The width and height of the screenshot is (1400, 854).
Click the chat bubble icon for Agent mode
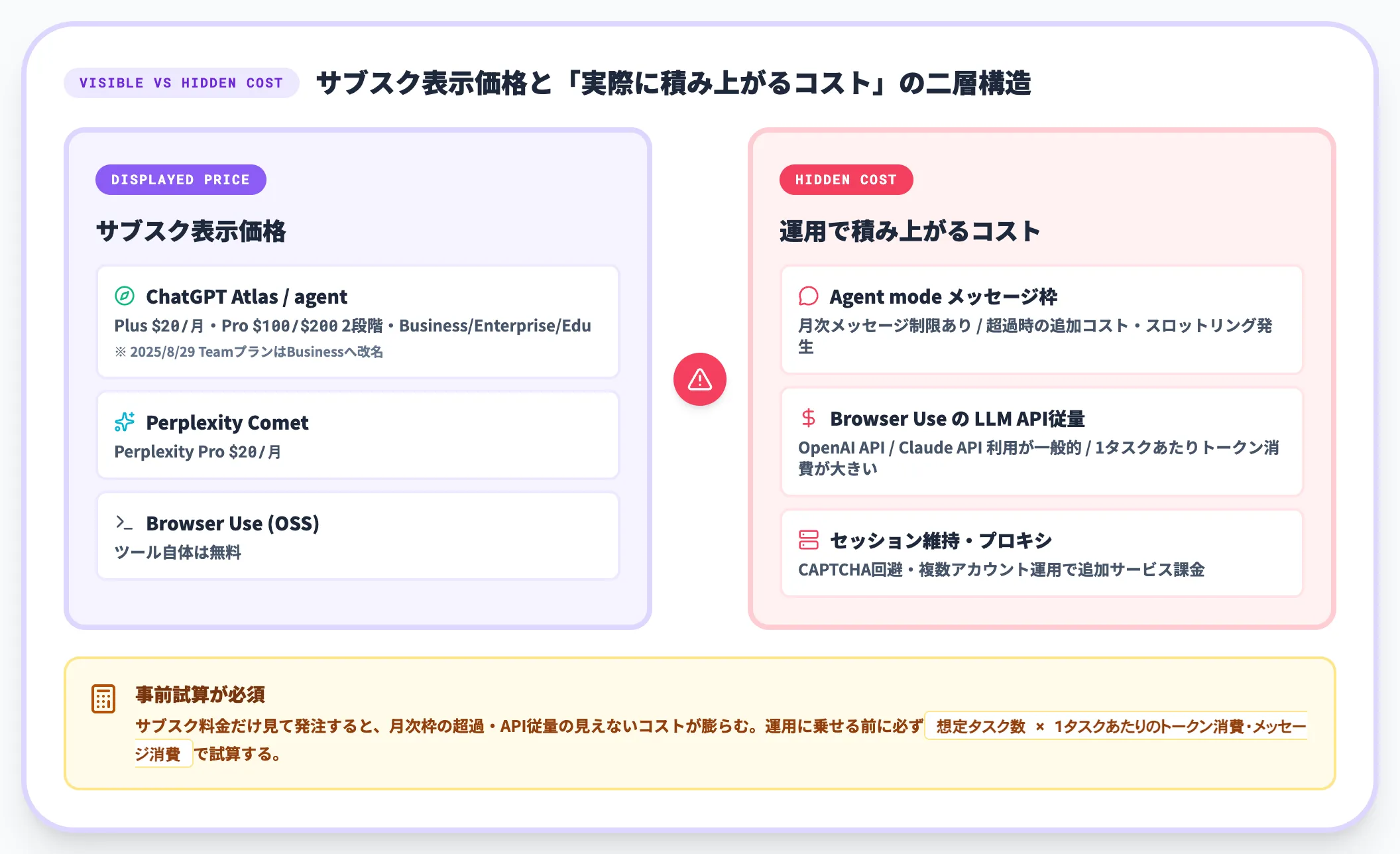[x=809, y=296]
